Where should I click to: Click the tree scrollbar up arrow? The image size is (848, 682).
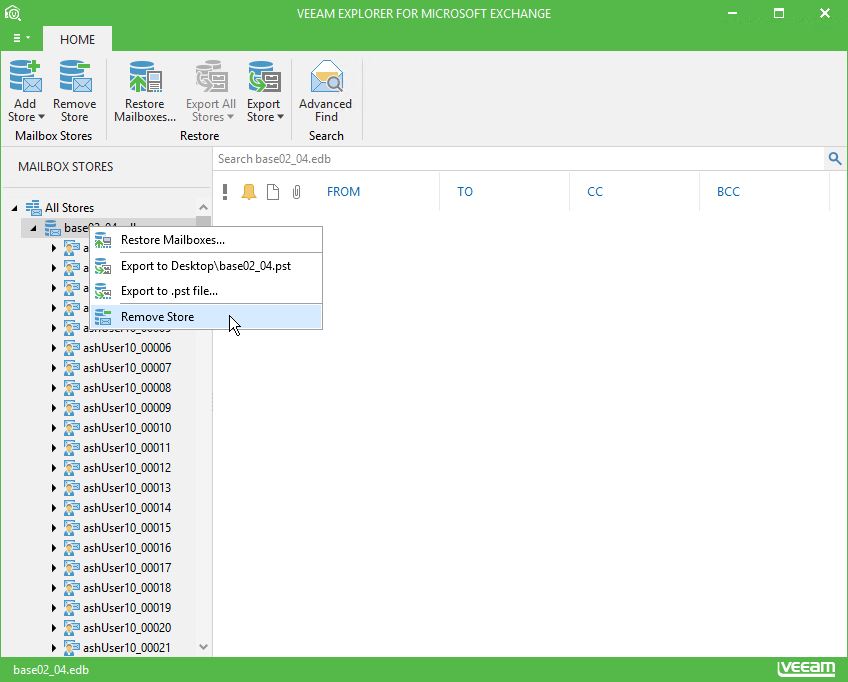point(203,207)
